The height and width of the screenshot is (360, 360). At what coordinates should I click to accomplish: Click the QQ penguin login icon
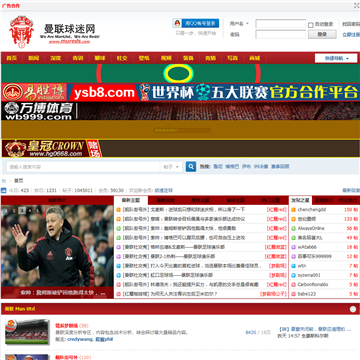[x=177, y=23]
